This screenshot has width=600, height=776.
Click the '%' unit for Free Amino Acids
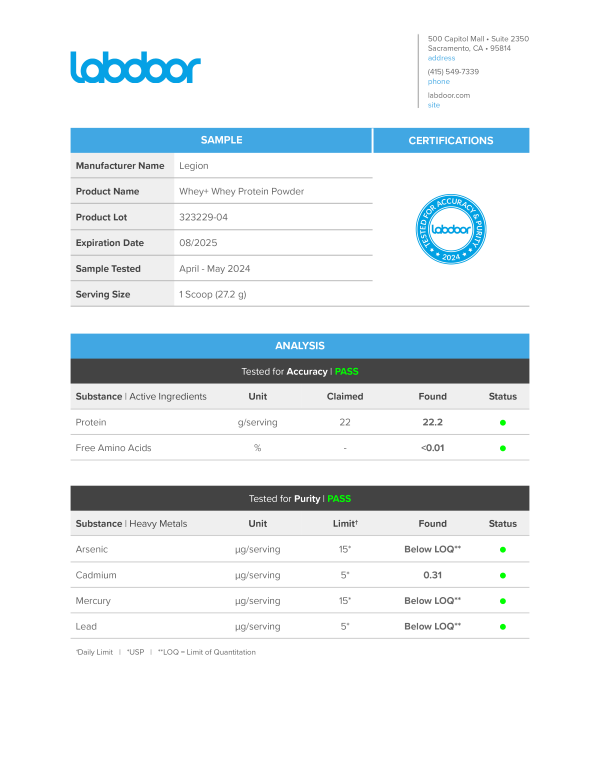coord(257,448)
